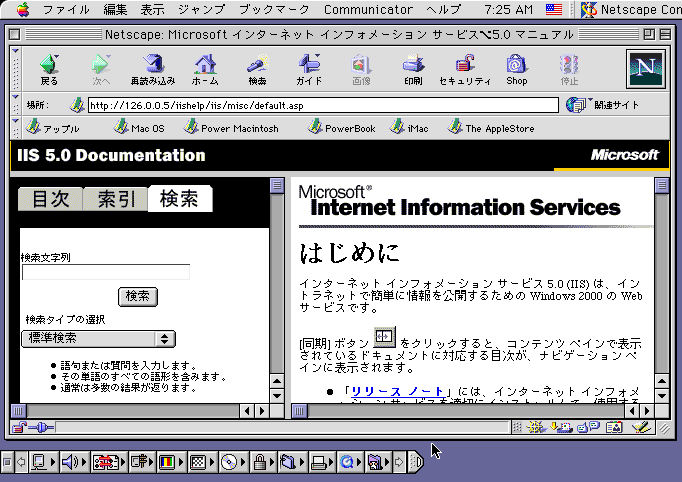Open the Newsgroups chat icon in component bar
The image size is (682, 482).
pos(588,427)
